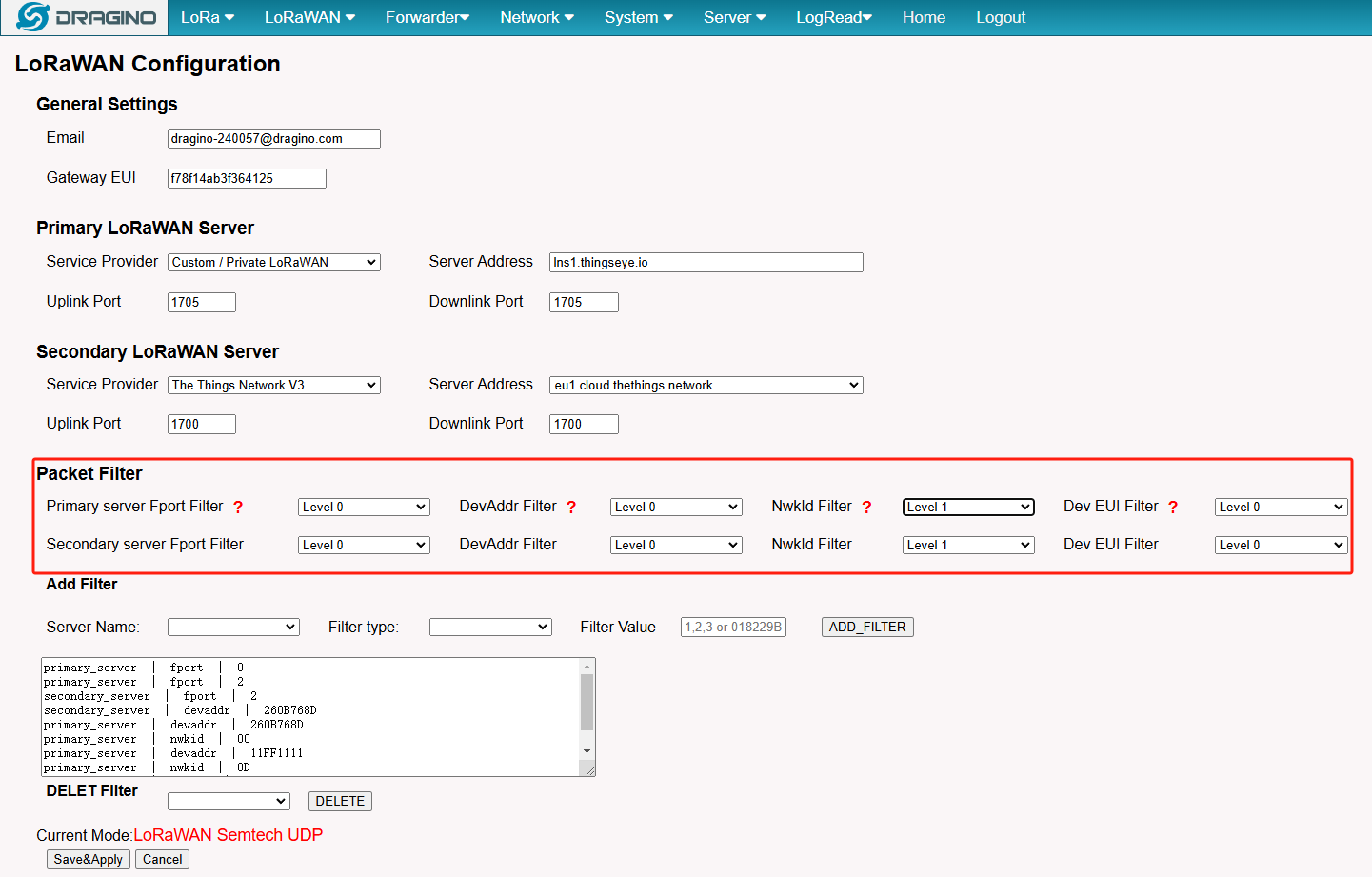Click the ADD_FILTER button

[867, 627]
